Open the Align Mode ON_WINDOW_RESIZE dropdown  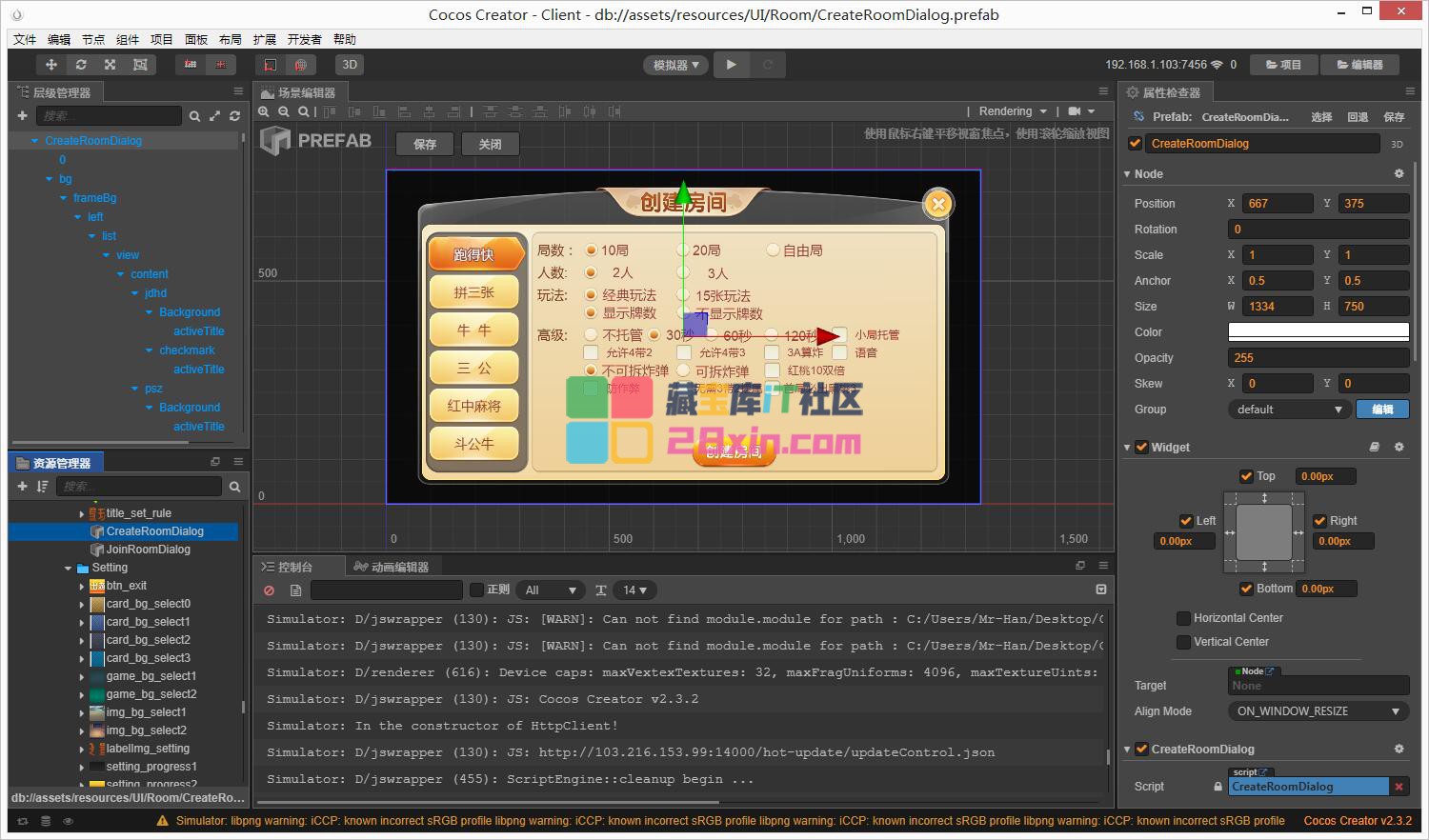pyautogui.click(x=1318, y=711)
